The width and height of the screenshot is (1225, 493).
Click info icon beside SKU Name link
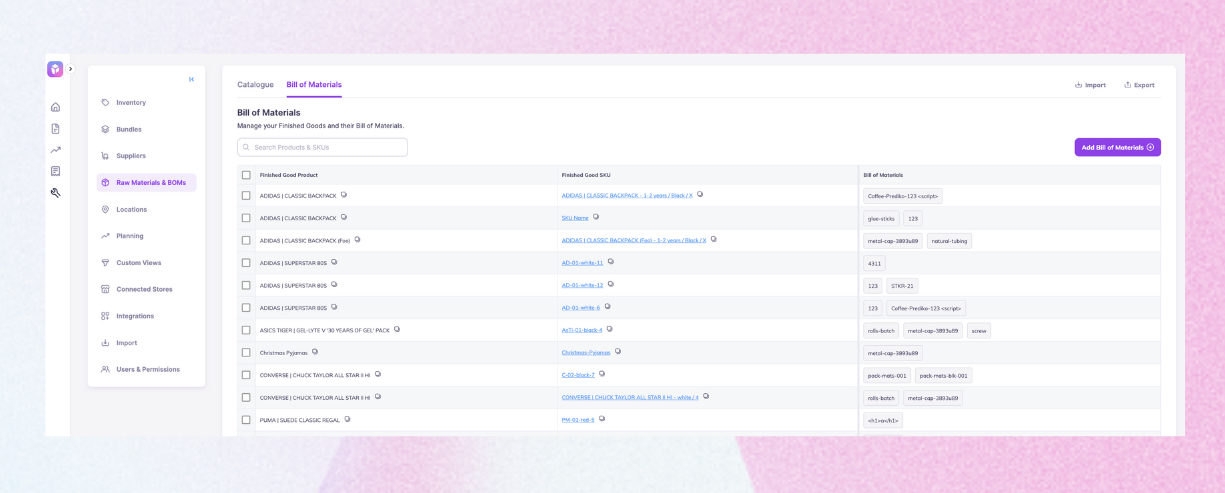pos(596,217)
